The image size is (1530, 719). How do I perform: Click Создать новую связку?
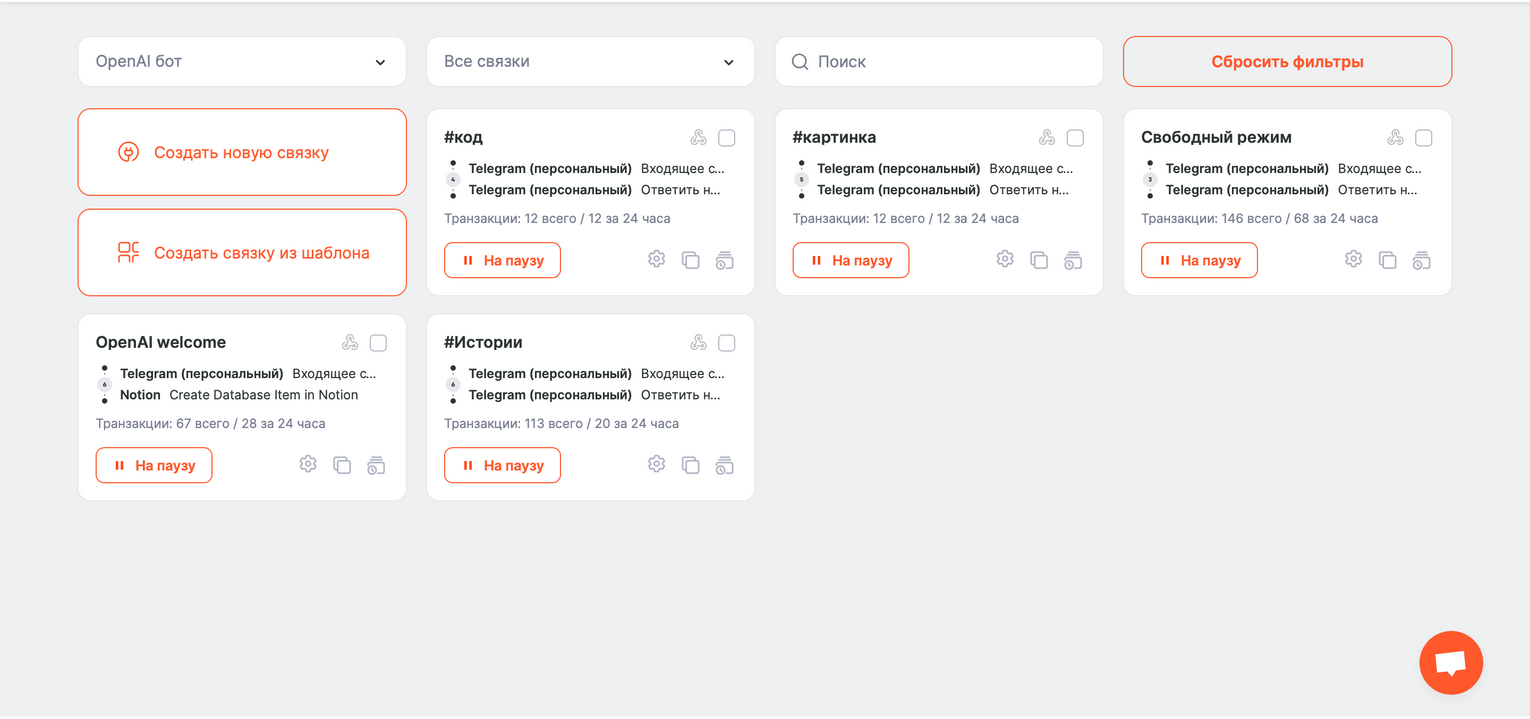(242, 152)
